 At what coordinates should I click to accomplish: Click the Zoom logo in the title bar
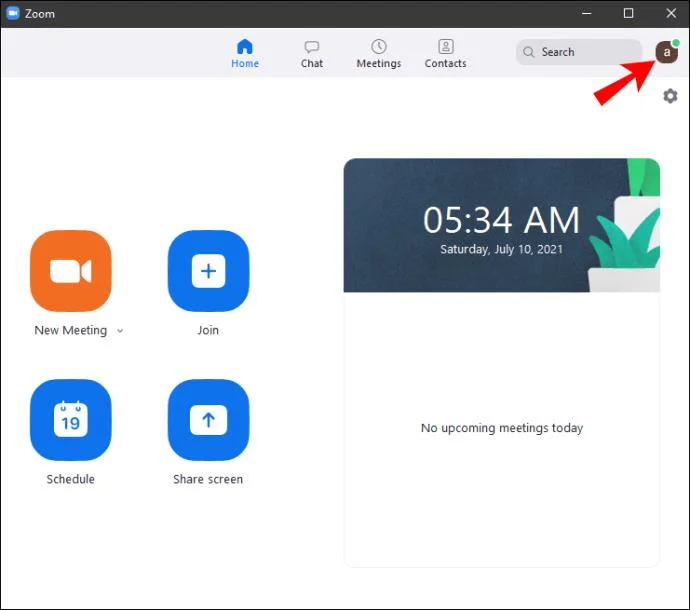(13, 13)
